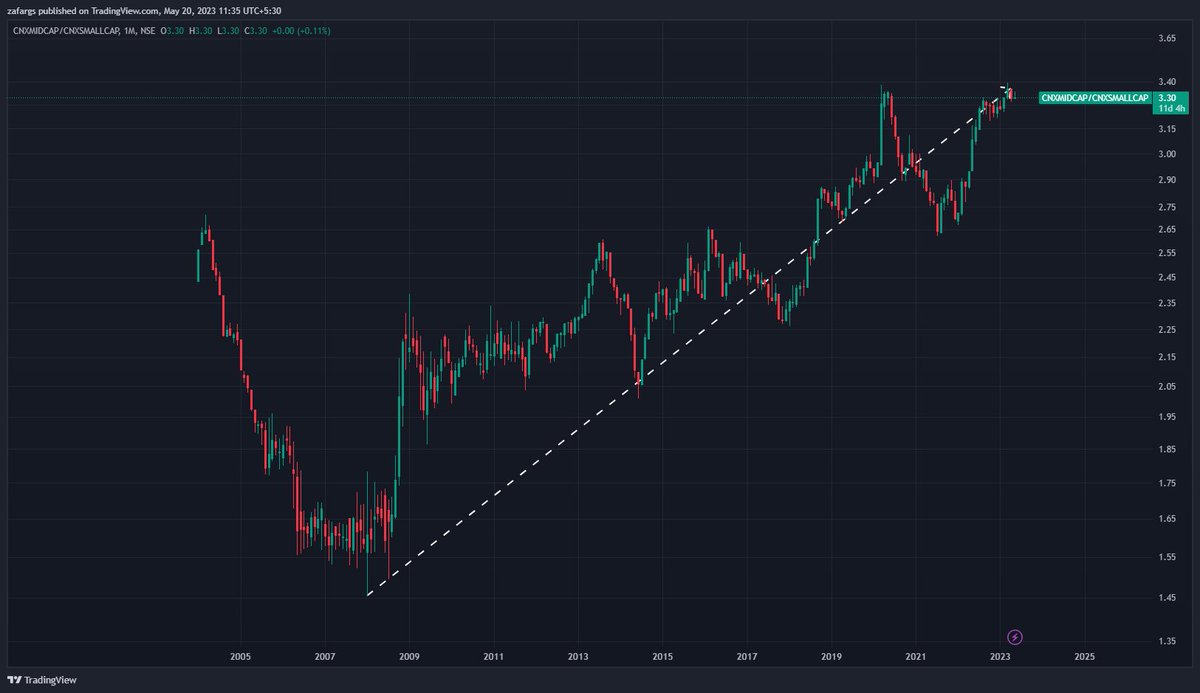
Task: Select the green CNXMIDCAP/CNXSMALLCAP price line label
Action: (1093, 97)
